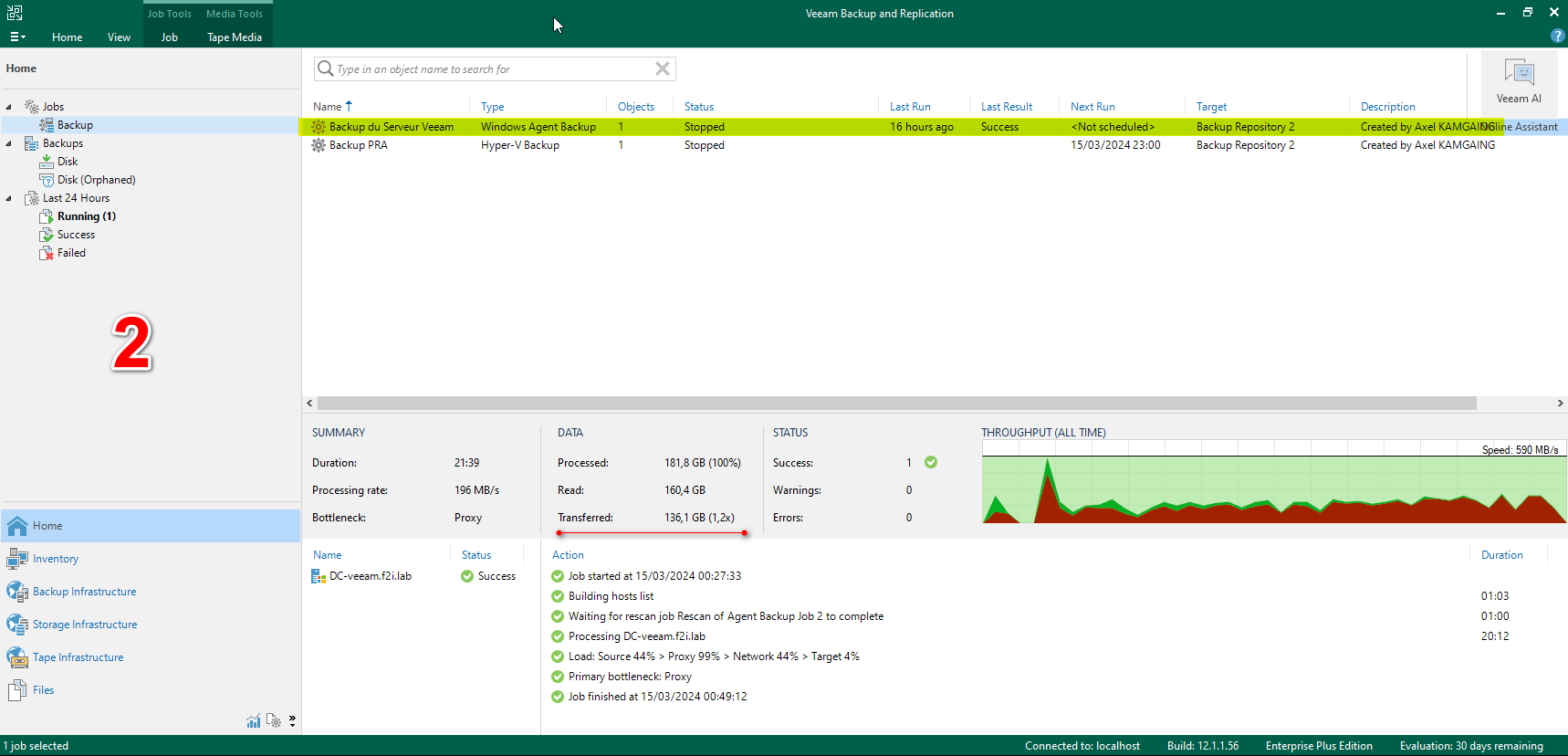Sort jobs by Status column

699,107
